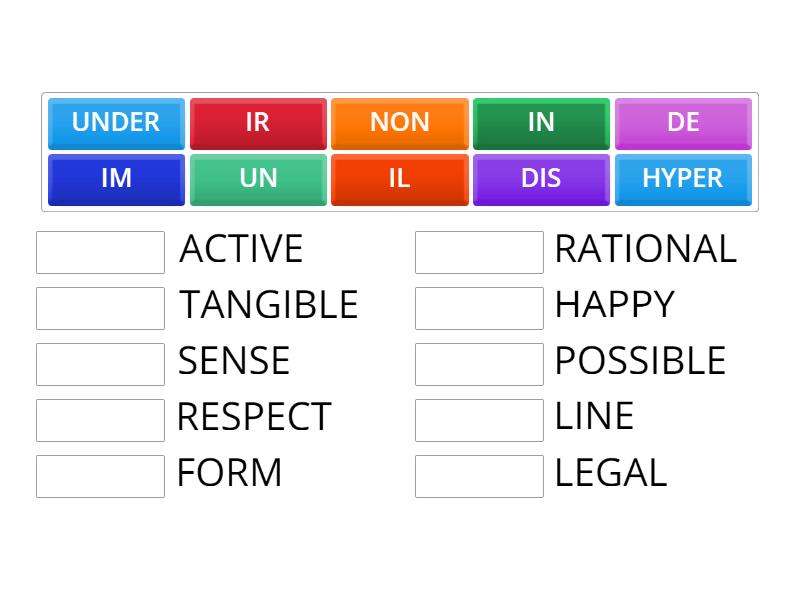This screenshot has width=800, height=600.
Task: Click the blank box before LINE
Action: click(x=478, y=418)
